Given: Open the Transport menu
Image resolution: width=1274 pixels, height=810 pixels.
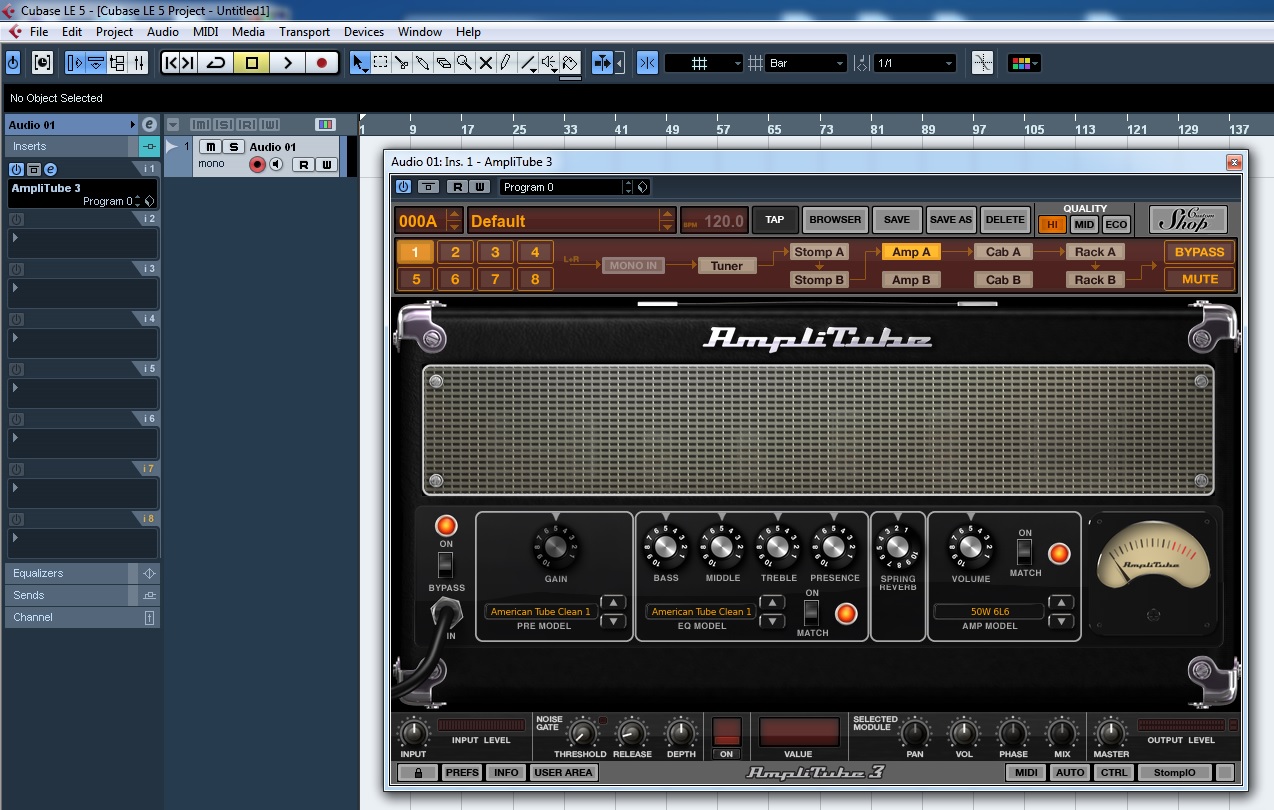Looking at the screenshot, I should pos(304,32).
